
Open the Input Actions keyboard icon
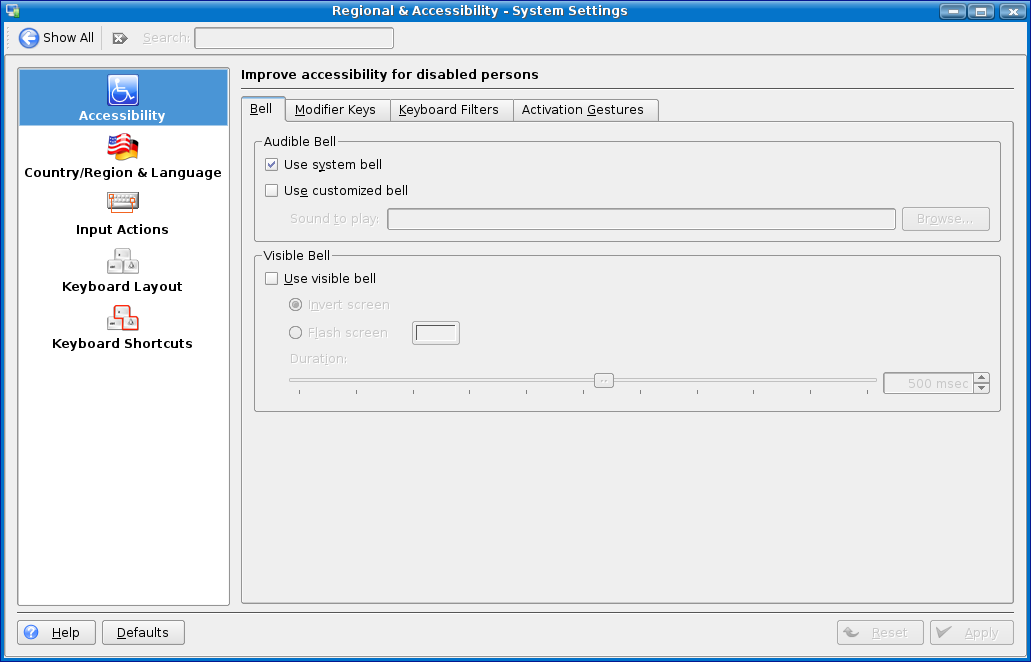pyautogui.click(x=123, y=204)
